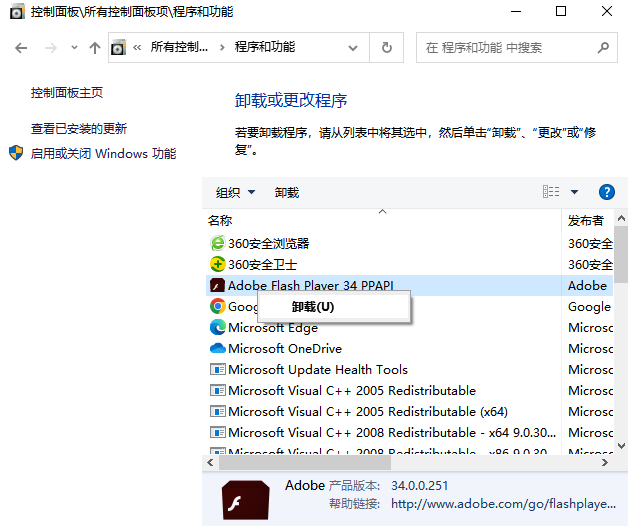Image resolution: width=628 pixels, height=526 pixels.
Task: Click the Microsoft Update Health Tools icon
Action: pyautogui.click(x=217, y=369)
